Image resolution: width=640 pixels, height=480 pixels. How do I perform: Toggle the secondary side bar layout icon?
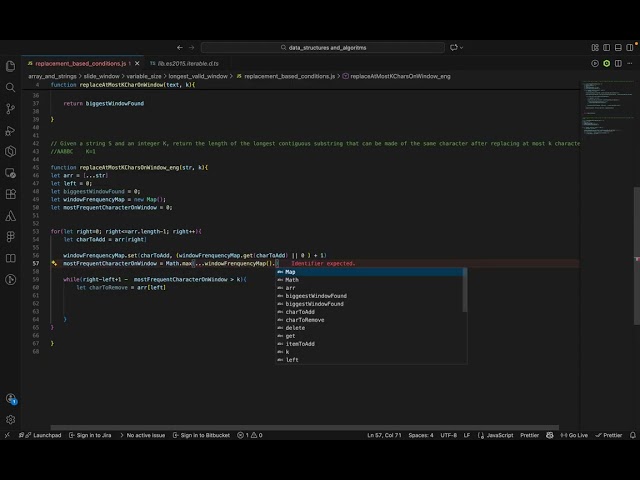click(x=630, y=48)
